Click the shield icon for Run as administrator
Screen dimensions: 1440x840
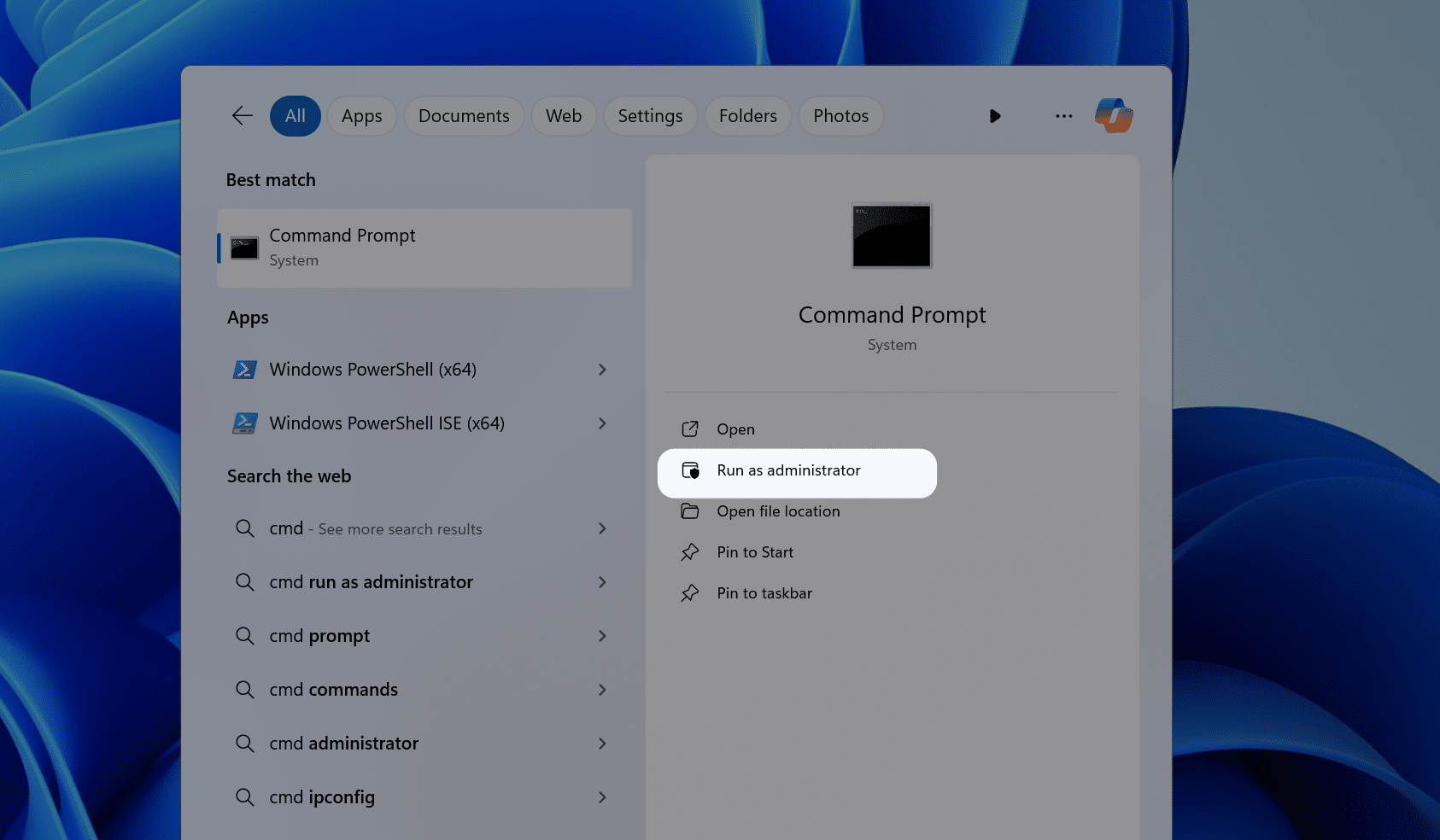tap(690, 470)
